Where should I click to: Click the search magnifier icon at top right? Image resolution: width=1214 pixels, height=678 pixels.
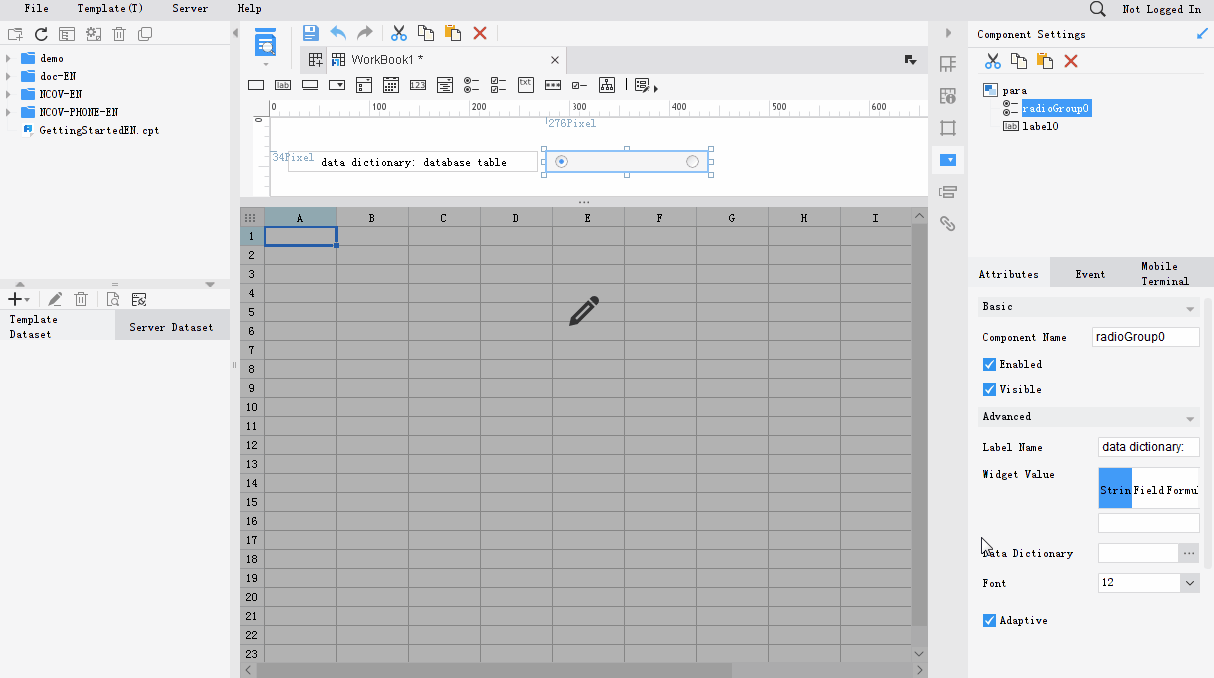tap(1097, 9)
